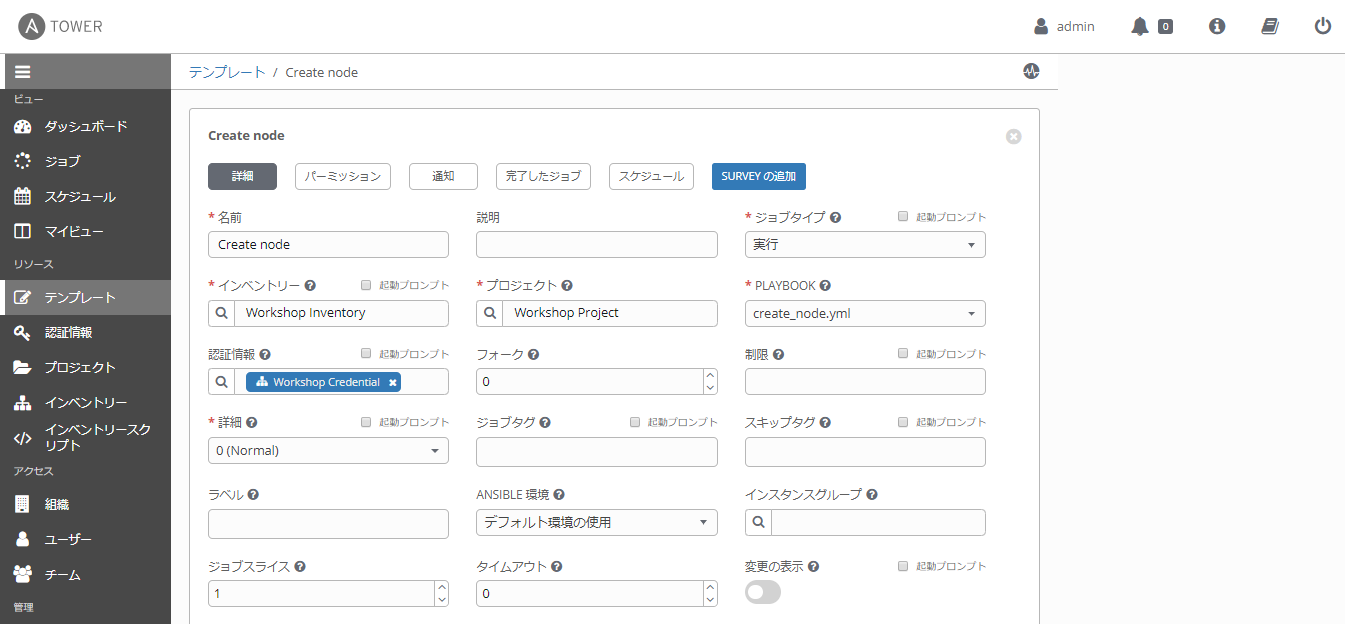Remove the Workshop Credential tag
Screen dimensions: 1345x624
tap(393, 382)
